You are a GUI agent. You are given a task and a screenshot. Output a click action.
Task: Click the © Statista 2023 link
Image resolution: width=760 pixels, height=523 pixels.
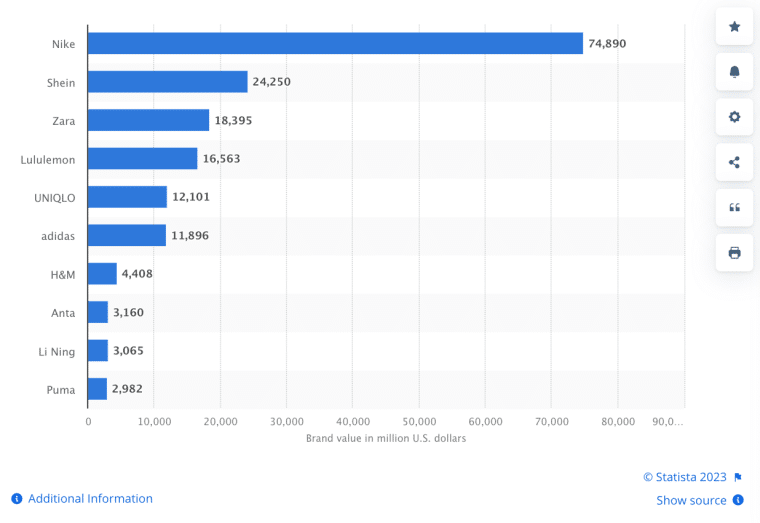[685, 477]
